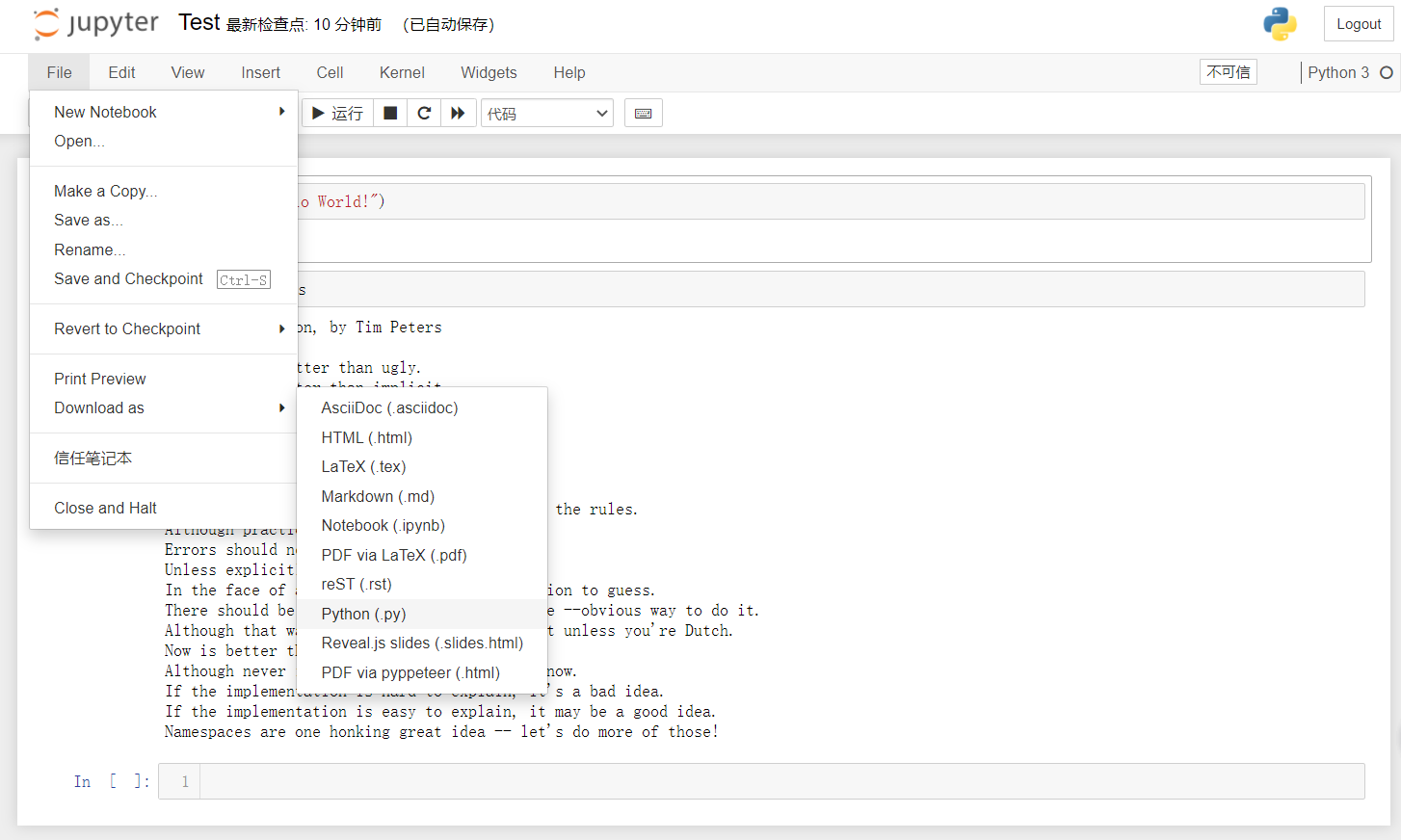
Task: Restart the kernel via the circular arrow icon
Action: (x=424, y=113)
